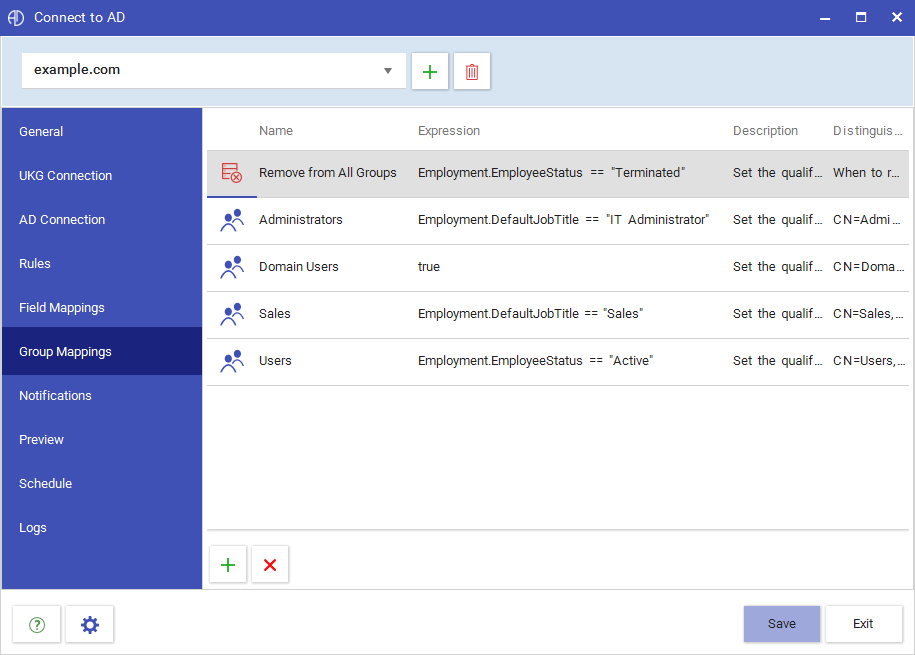Click the Administrators row description cell

point(777,220)
